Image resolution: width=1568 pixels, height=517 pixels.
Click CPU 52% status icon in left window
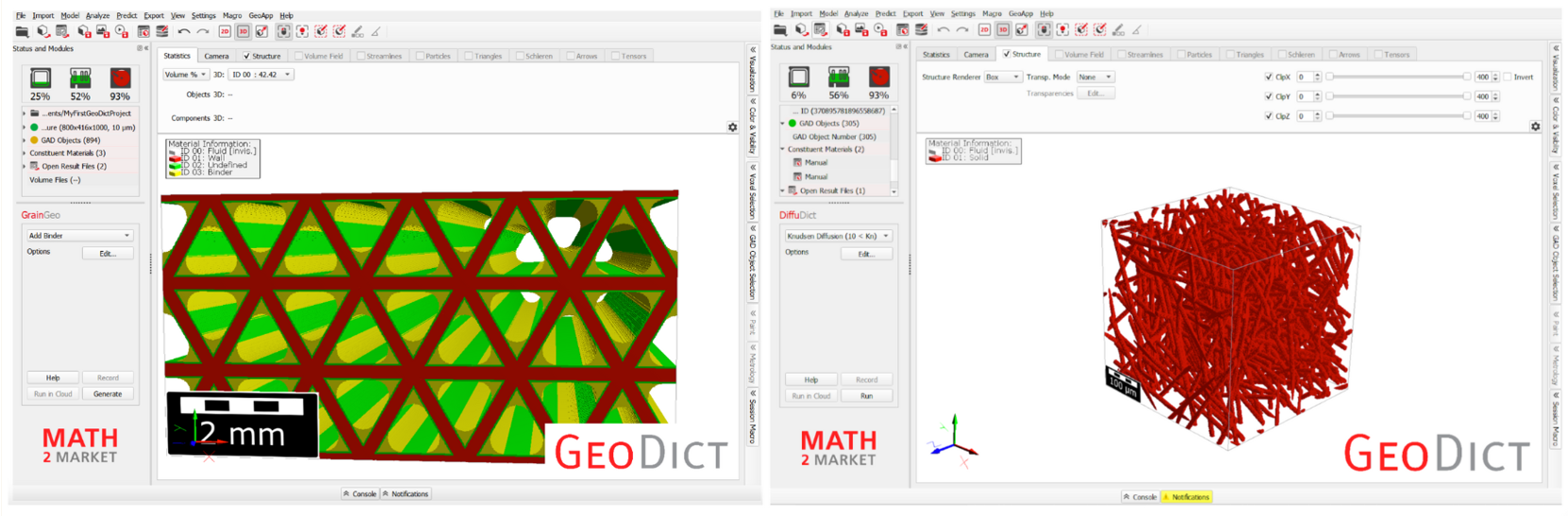pyautogui.click(x=80, y=78)
